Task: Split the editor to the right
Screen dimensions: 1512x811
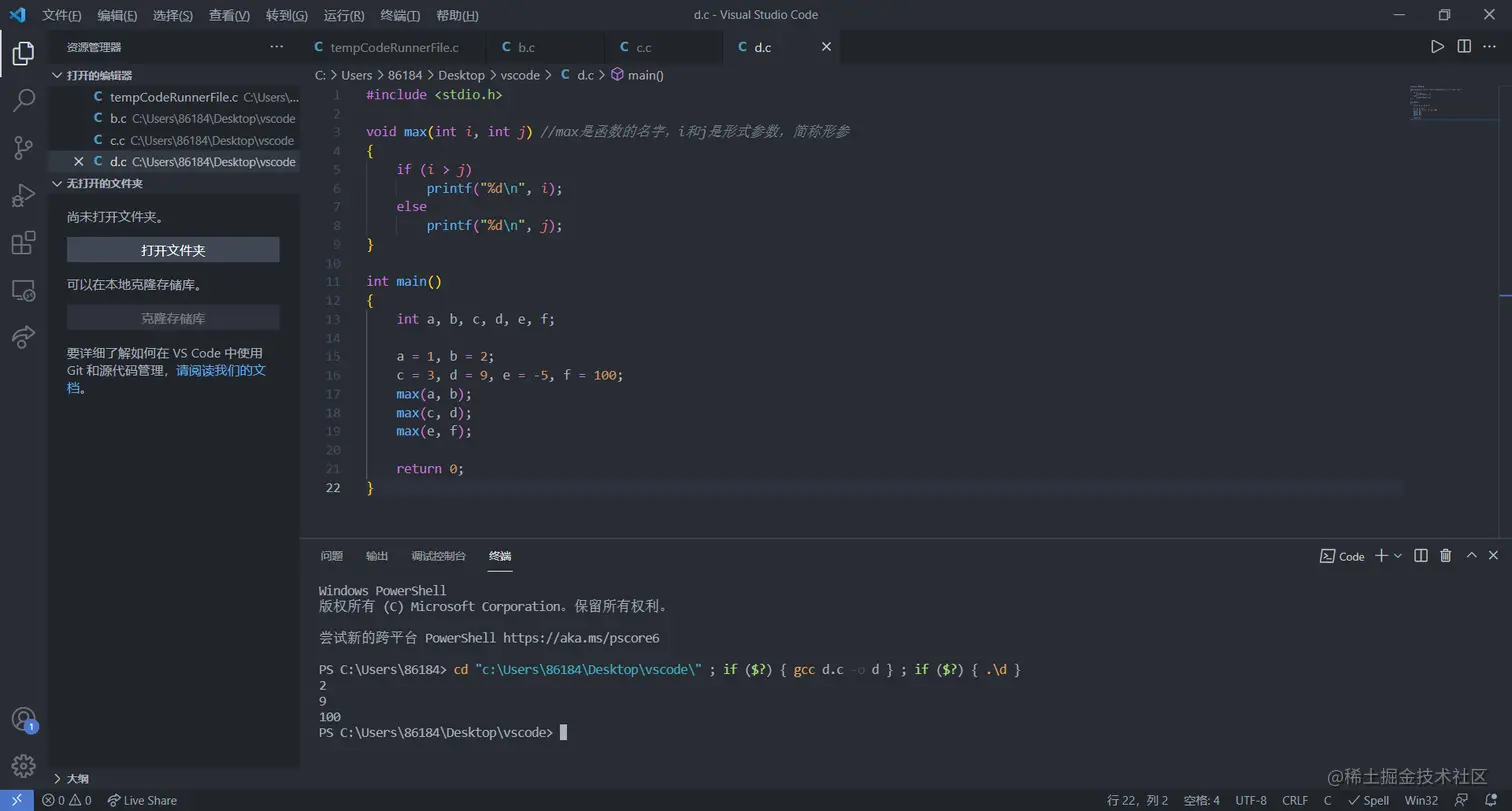Action: point(1464,47)
